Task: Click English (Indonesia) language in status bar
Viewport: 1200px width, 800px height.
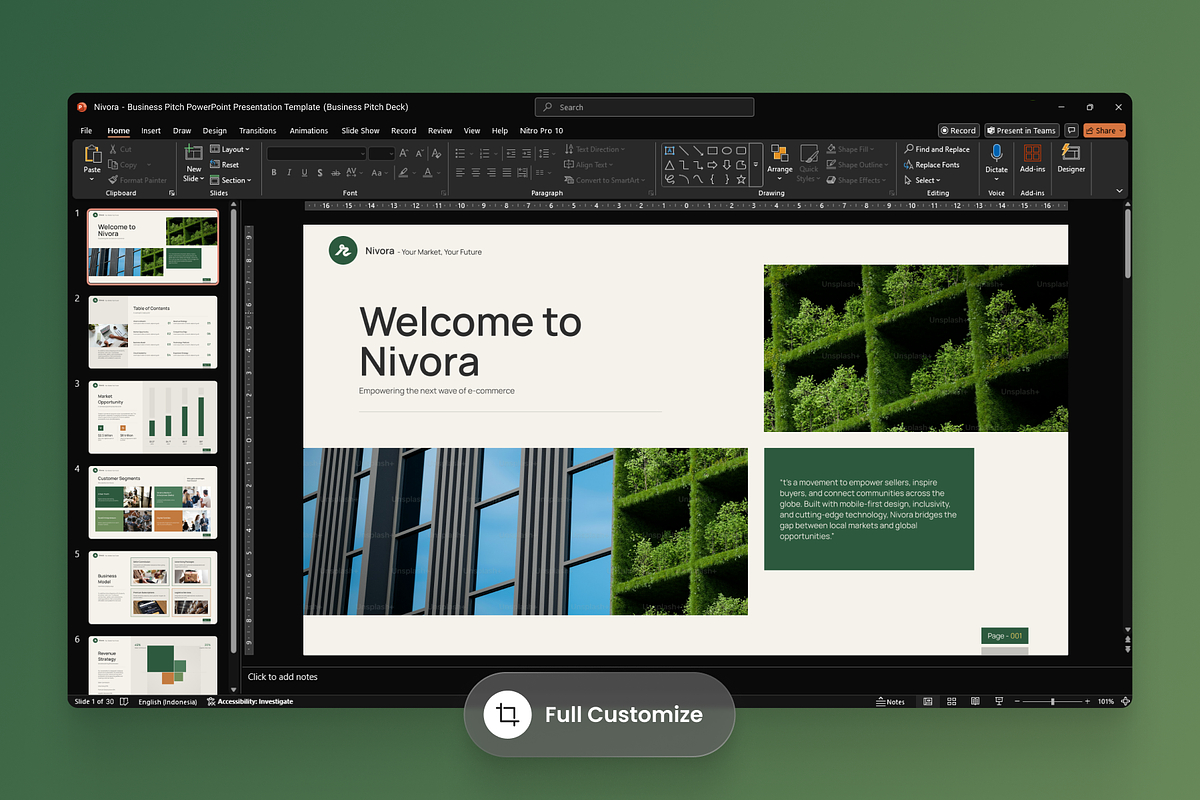Action: click(x=167, y=701)
